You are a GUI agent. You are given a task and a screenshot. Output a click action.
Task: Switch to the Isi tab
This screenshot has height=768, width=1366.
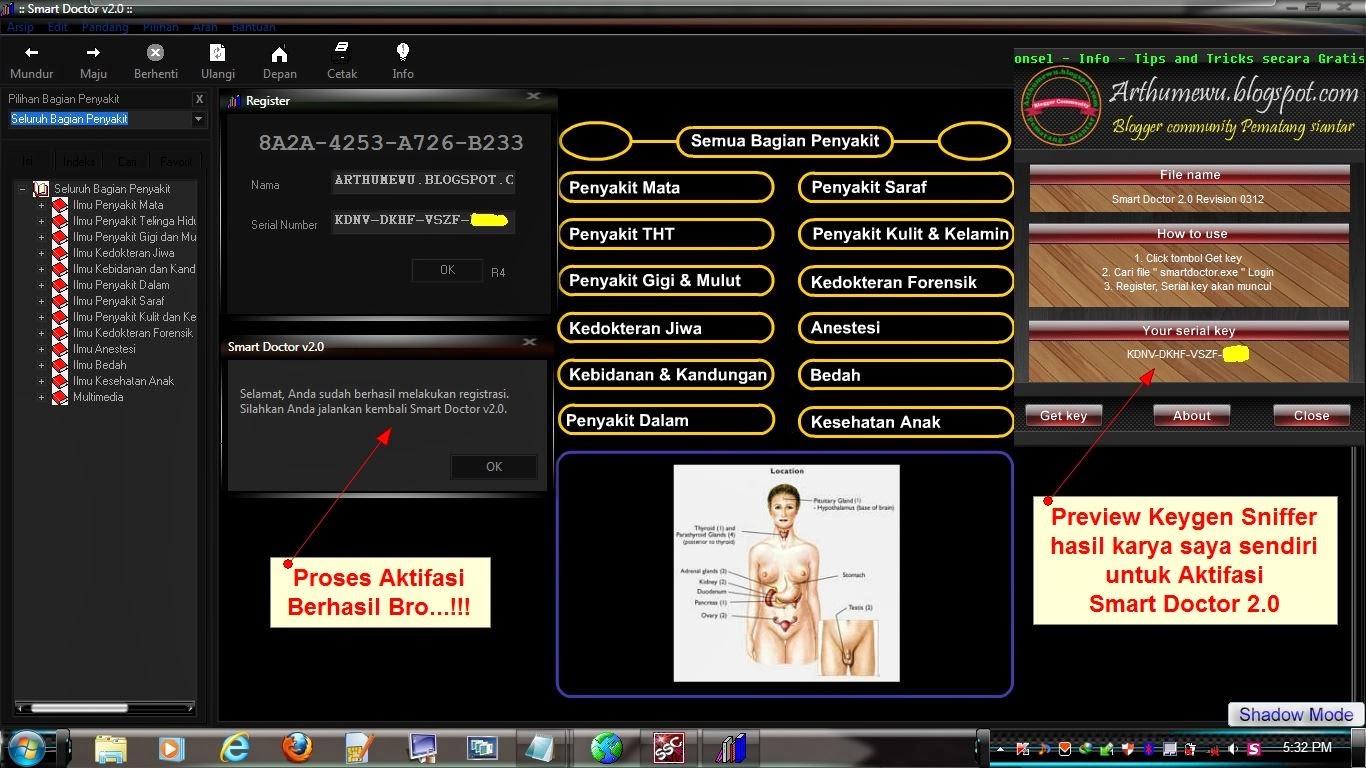[28, 161]
